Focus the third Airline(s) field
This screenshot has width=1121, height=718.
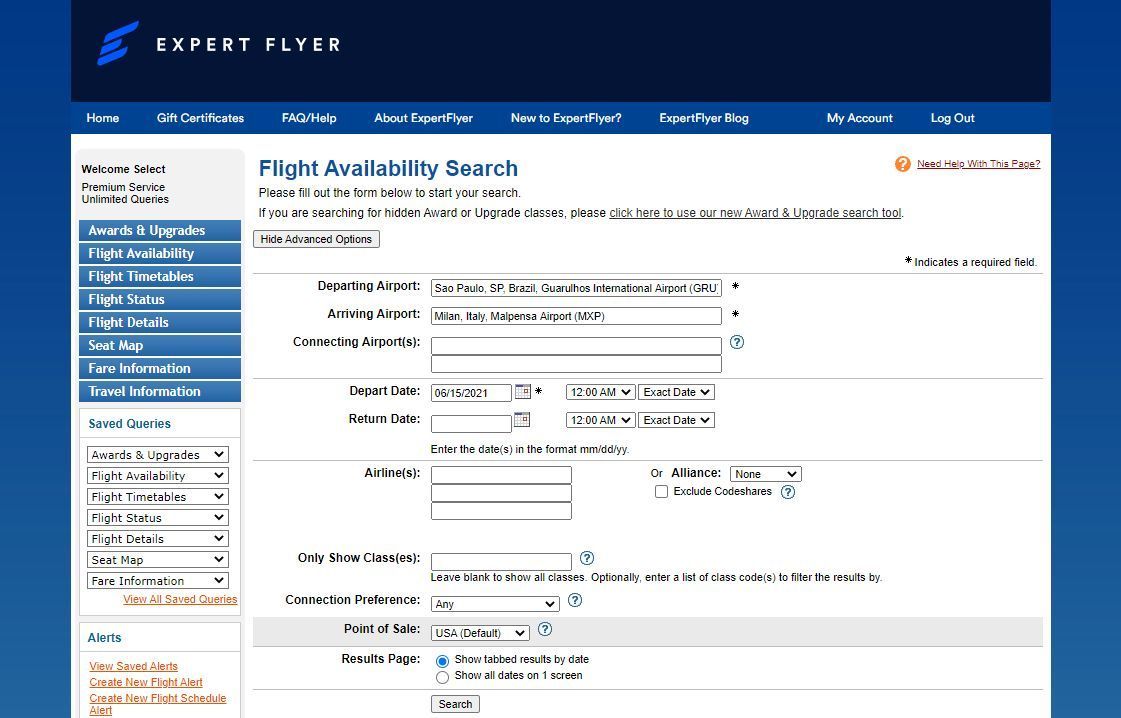coord(501,511)
